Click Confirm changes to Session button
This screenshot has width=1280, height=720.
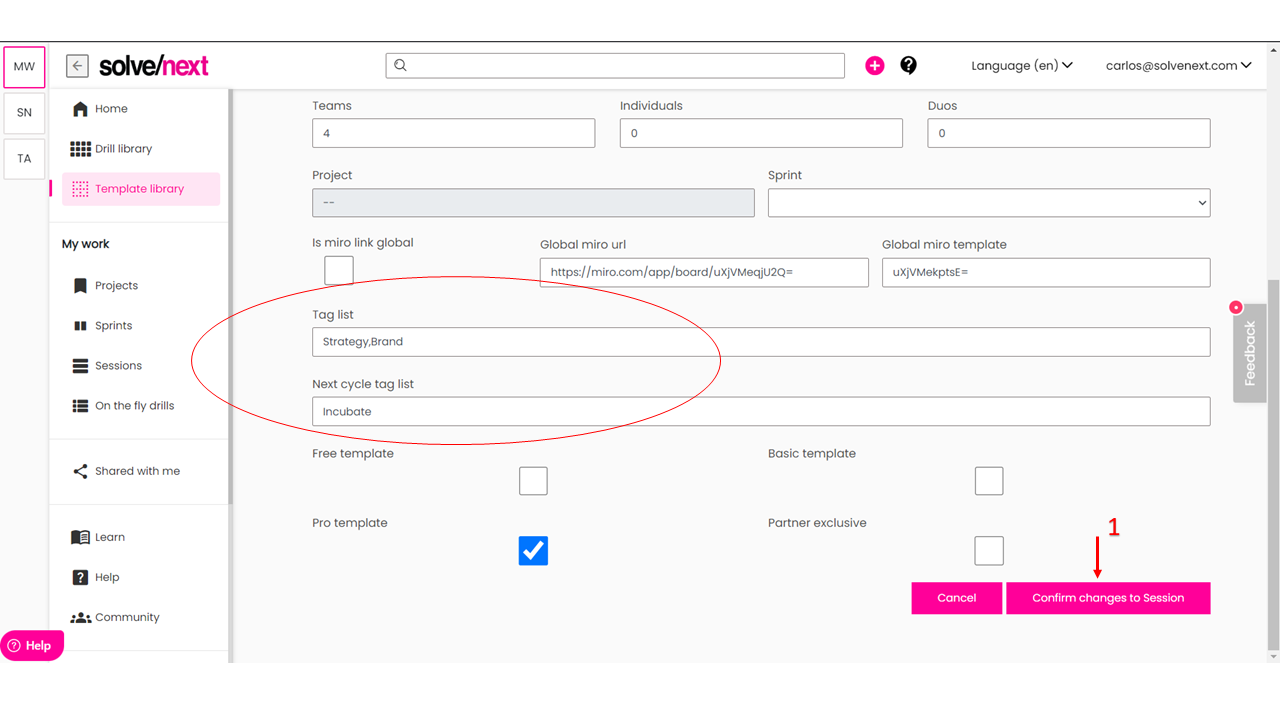pos(1108,598)
